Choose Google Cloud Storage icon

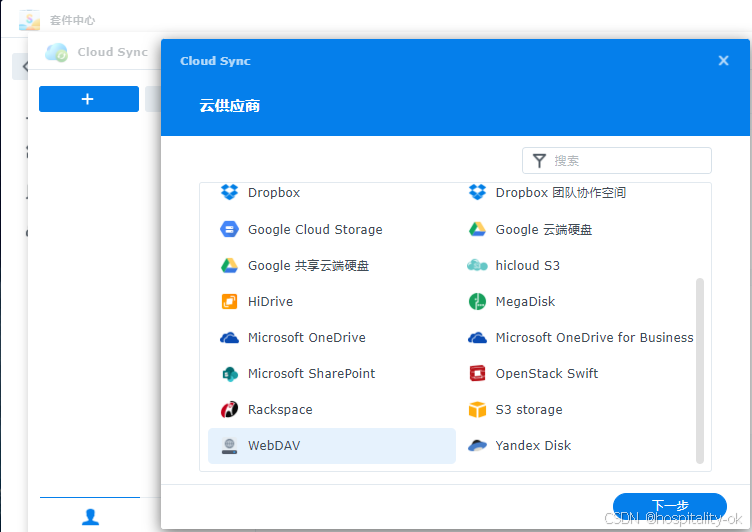[229, 229]
